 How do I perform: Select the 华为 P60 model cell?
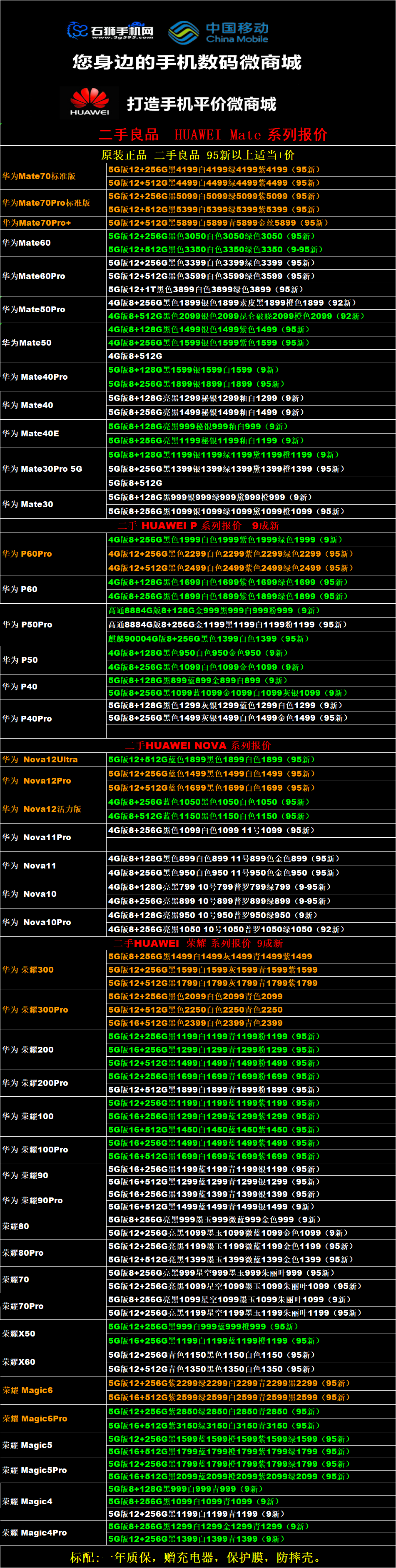(x=53, y=589)
